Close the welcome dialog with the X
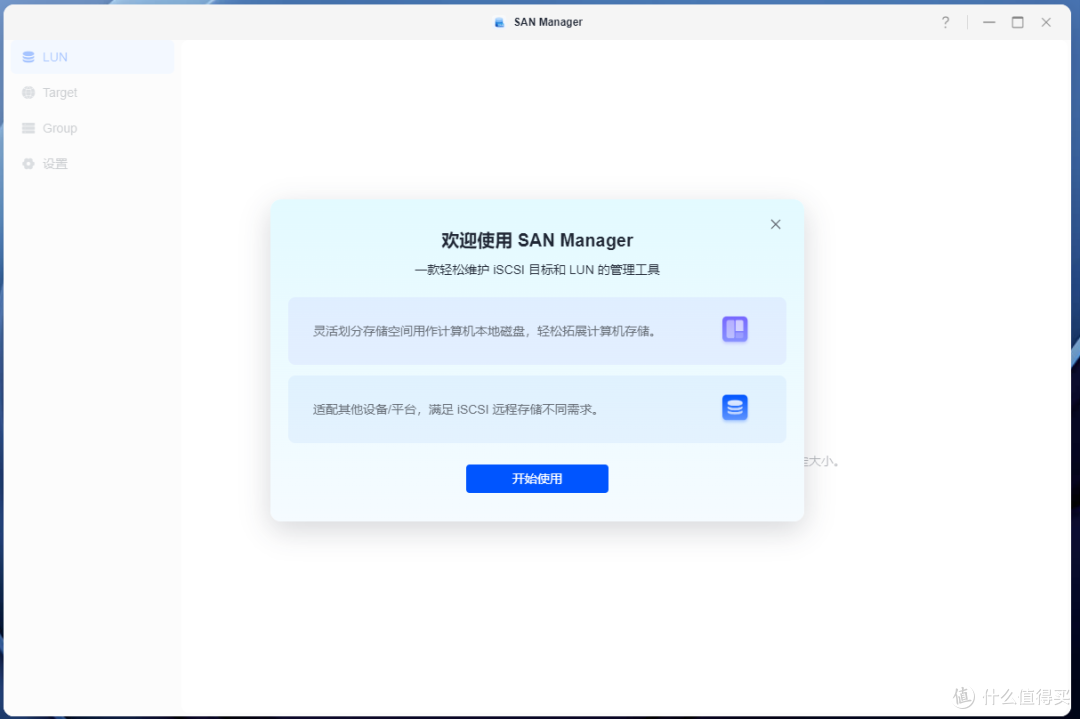Viewport: 1080px width, 719px height. click(776, 225)
